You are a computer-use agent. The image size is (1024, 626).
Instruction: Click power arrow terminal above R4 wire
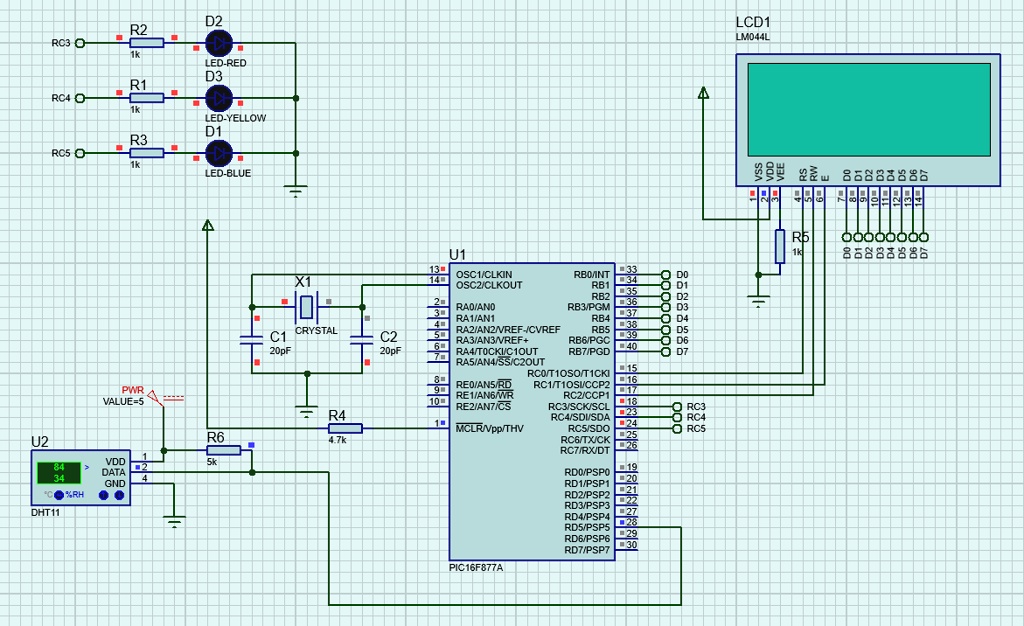(x=208, y=225)
